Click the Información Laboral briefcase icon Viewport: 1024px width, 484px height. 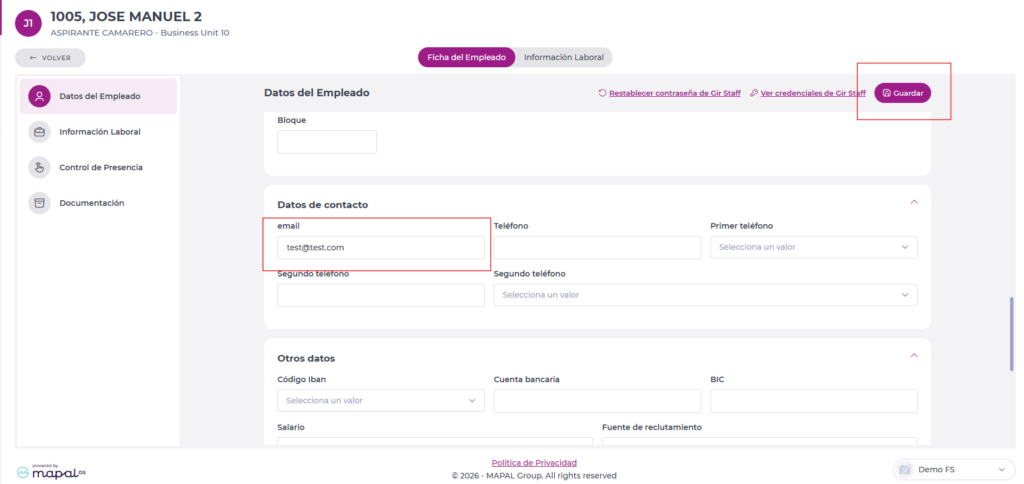pos(40,132)
